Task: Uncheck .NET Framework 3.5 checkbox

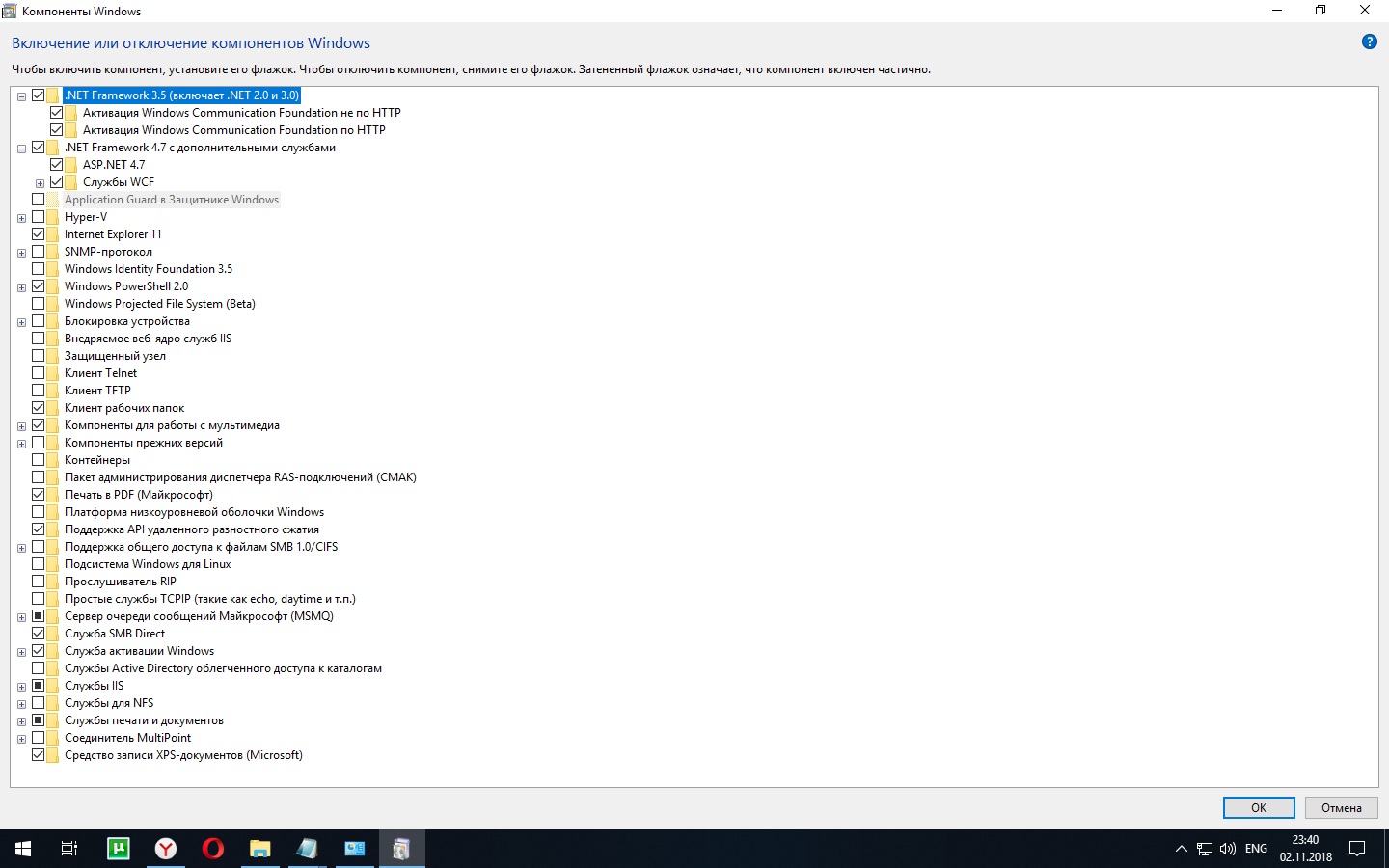Action: coord(39,95)
